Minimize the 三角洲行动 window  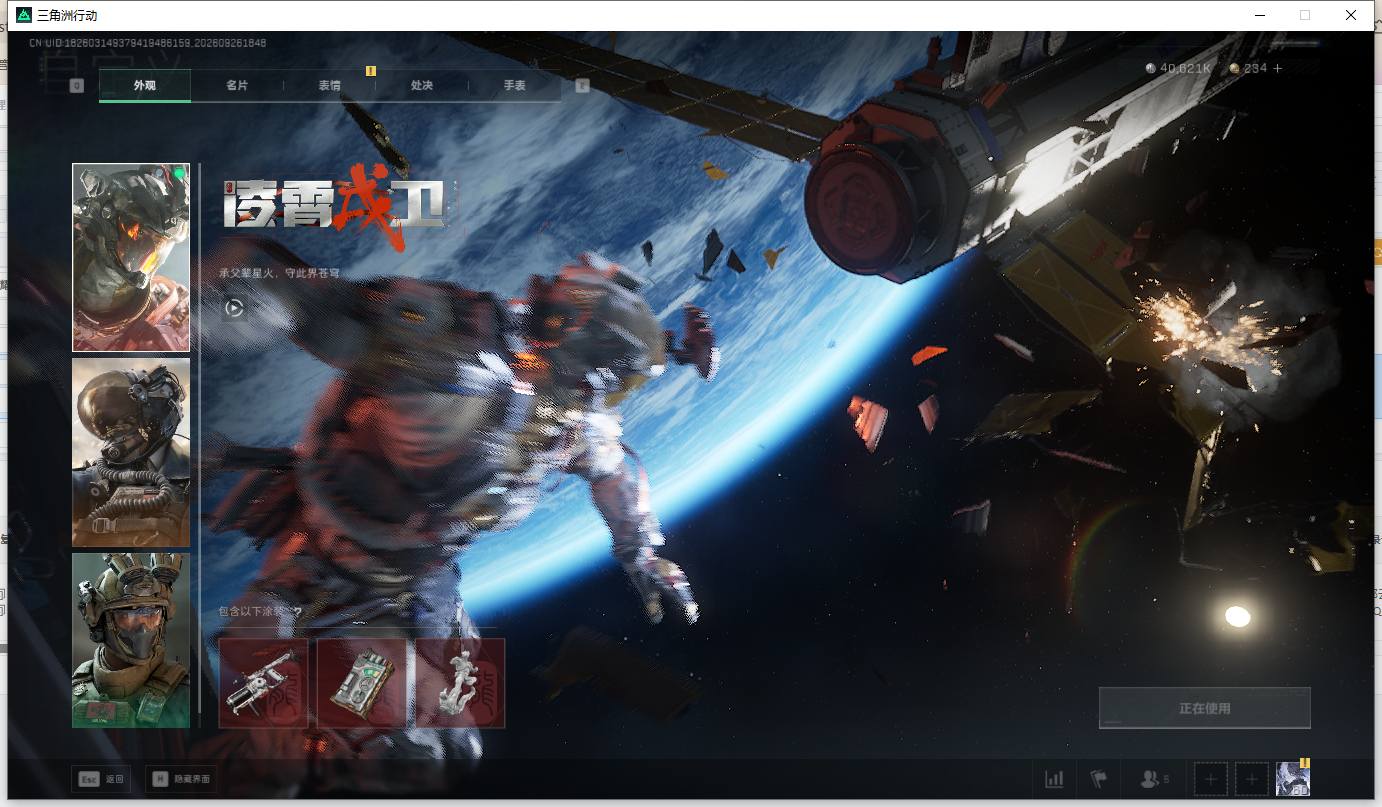1259,15
